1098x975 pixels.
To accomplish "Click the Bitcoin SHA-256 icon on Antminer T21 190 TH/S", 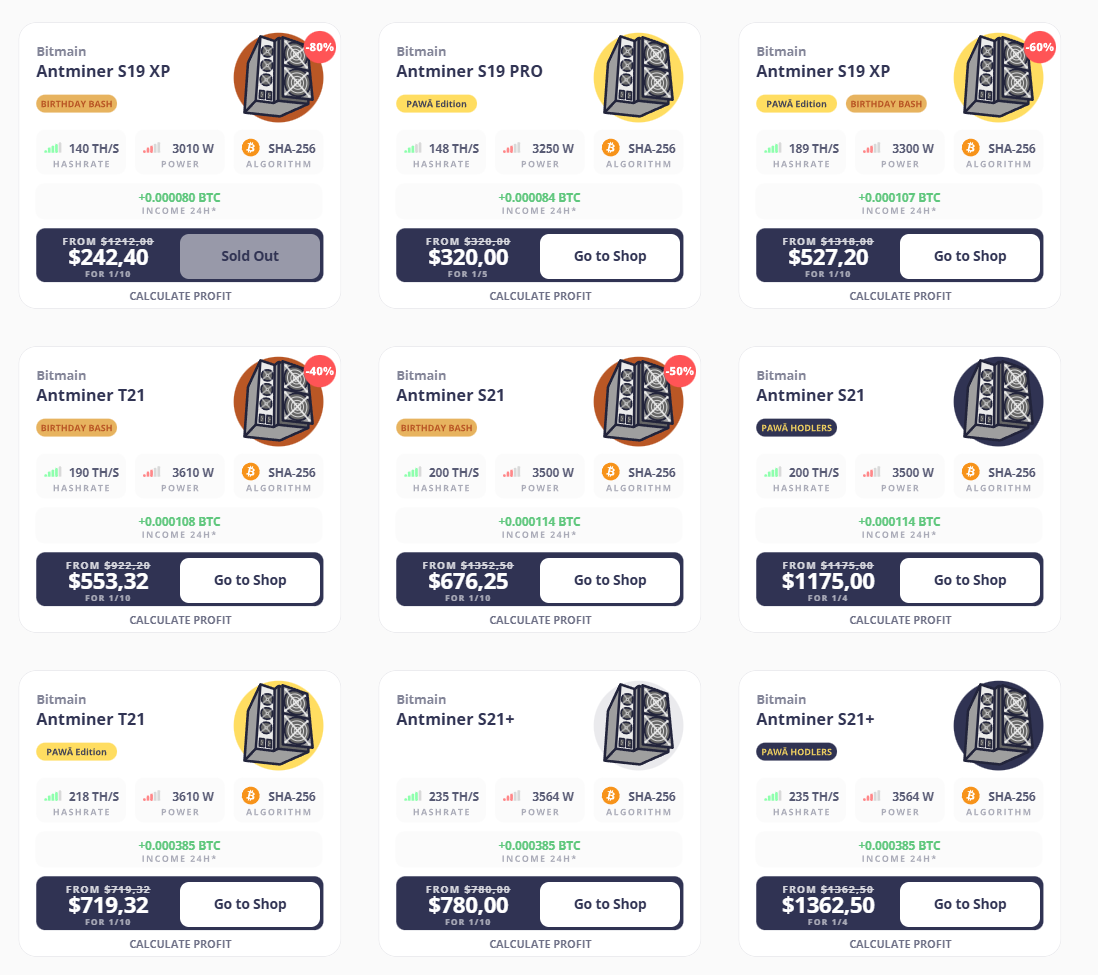I will pos(251,471).
